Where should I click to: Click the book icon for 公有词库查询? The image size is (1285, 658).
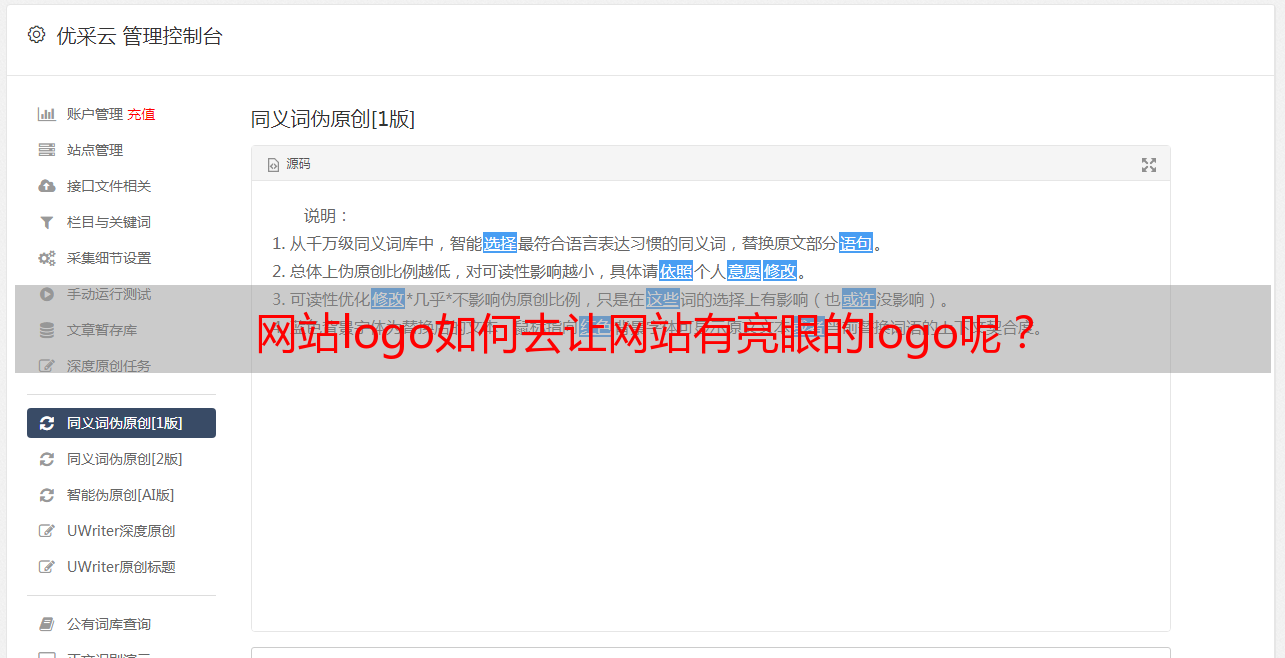pos(46,624)
